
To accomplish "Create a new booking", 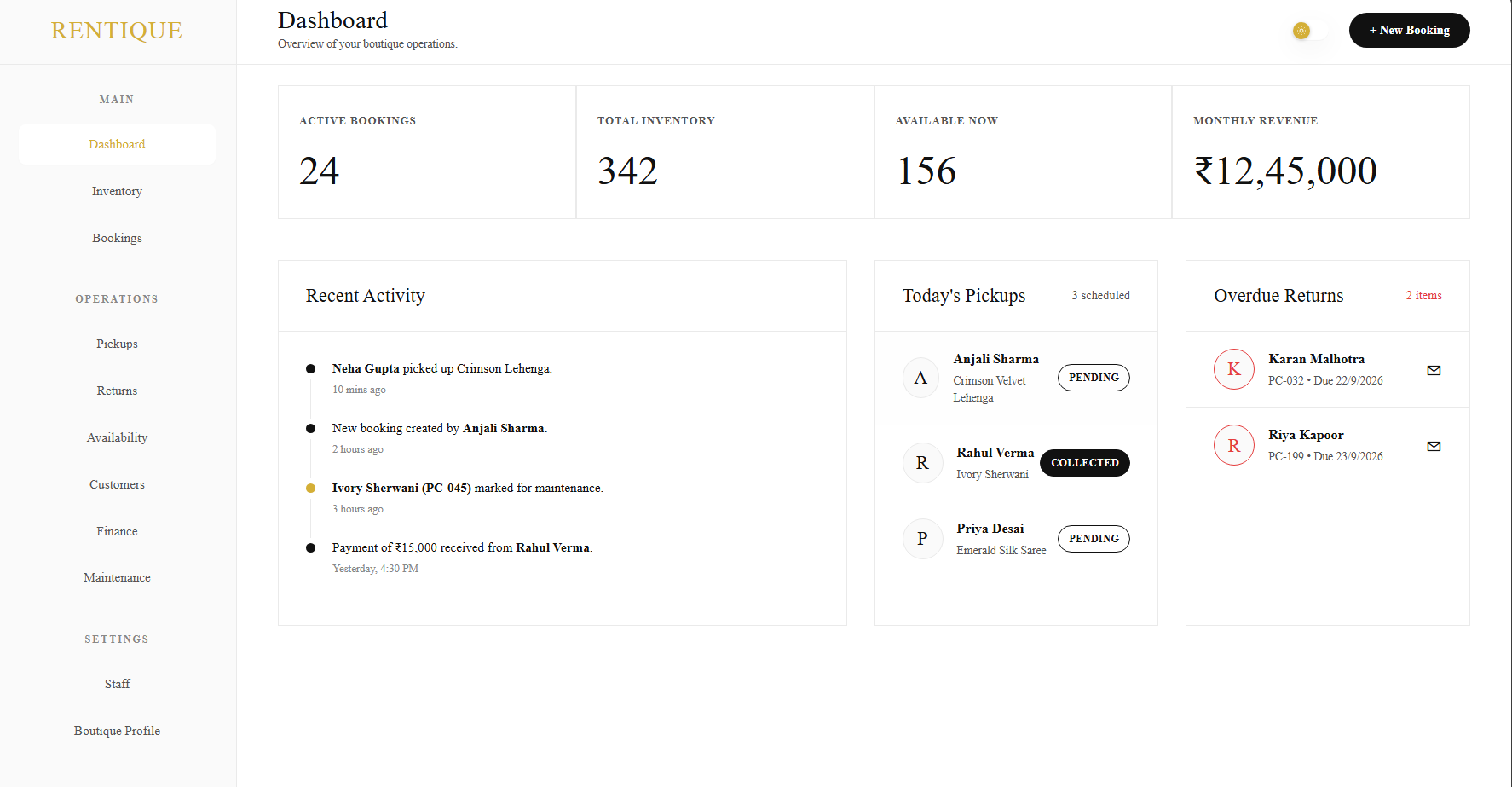I will tap(1409, 31).
